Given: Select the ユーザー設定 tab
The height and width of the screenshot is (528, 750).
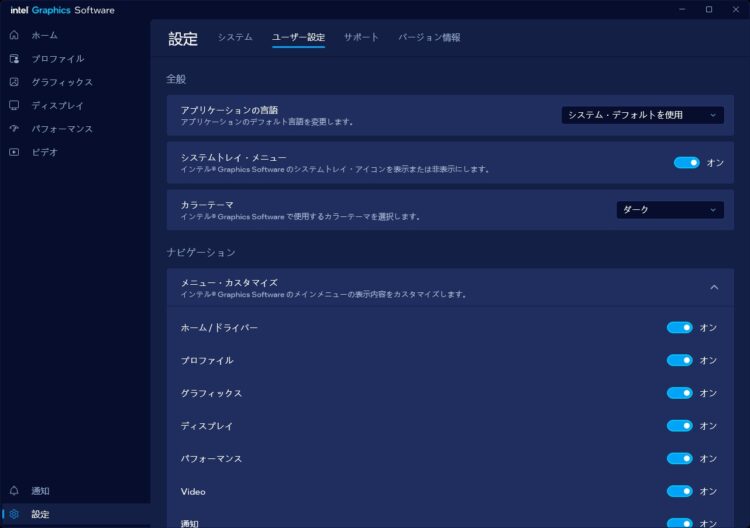Looking at the screenshot, I should 298,37.
